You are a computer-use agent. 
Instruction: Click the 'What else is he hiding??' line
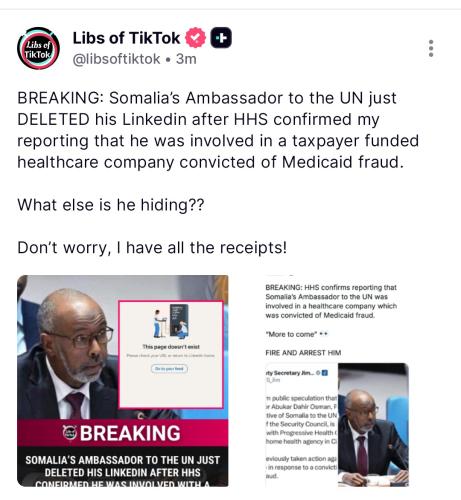pos(111,205)
